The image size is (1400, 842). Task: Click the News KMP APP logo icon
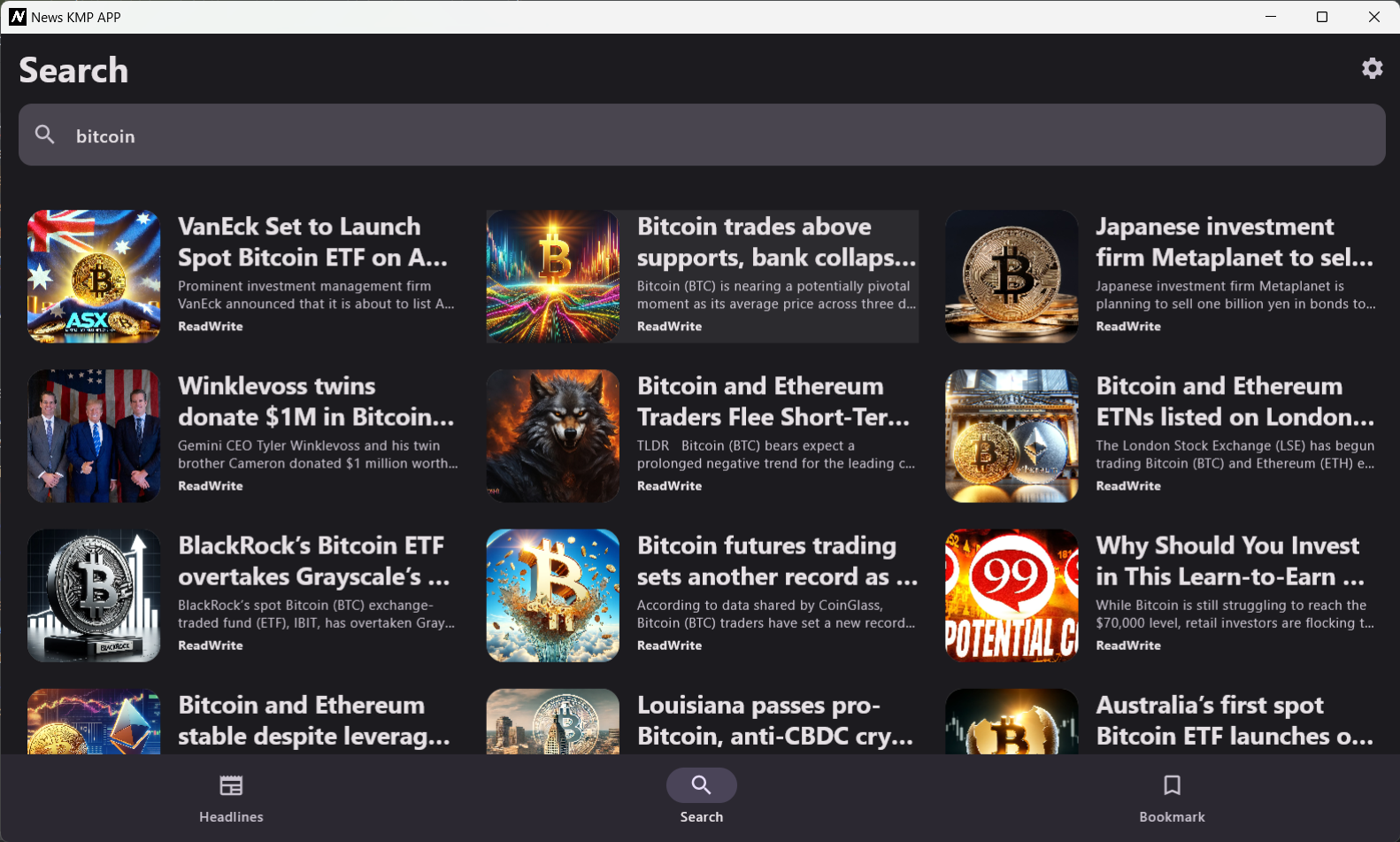point(18,17)
